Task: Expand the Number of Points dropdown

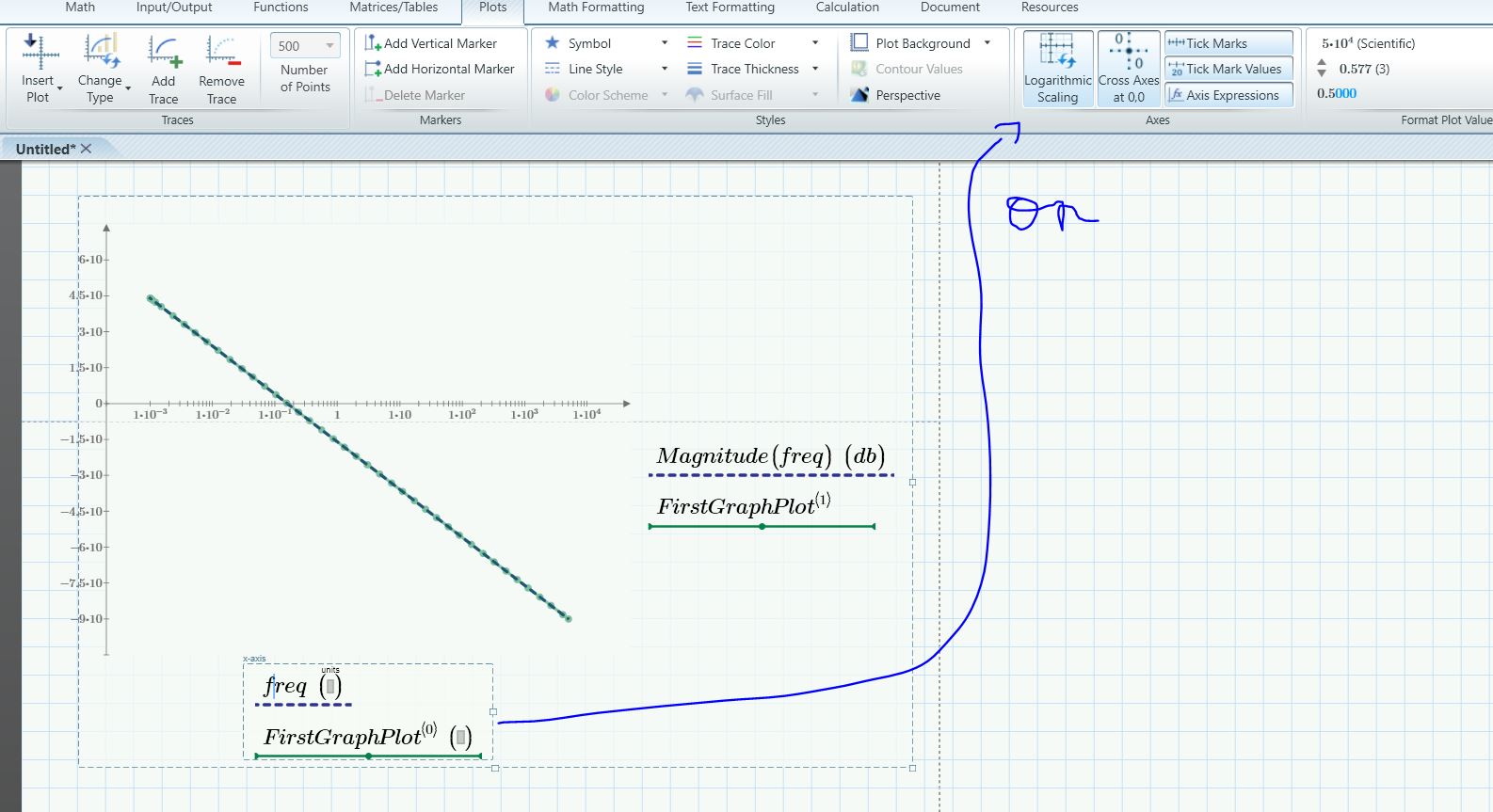Action: [x=329, y=45]
